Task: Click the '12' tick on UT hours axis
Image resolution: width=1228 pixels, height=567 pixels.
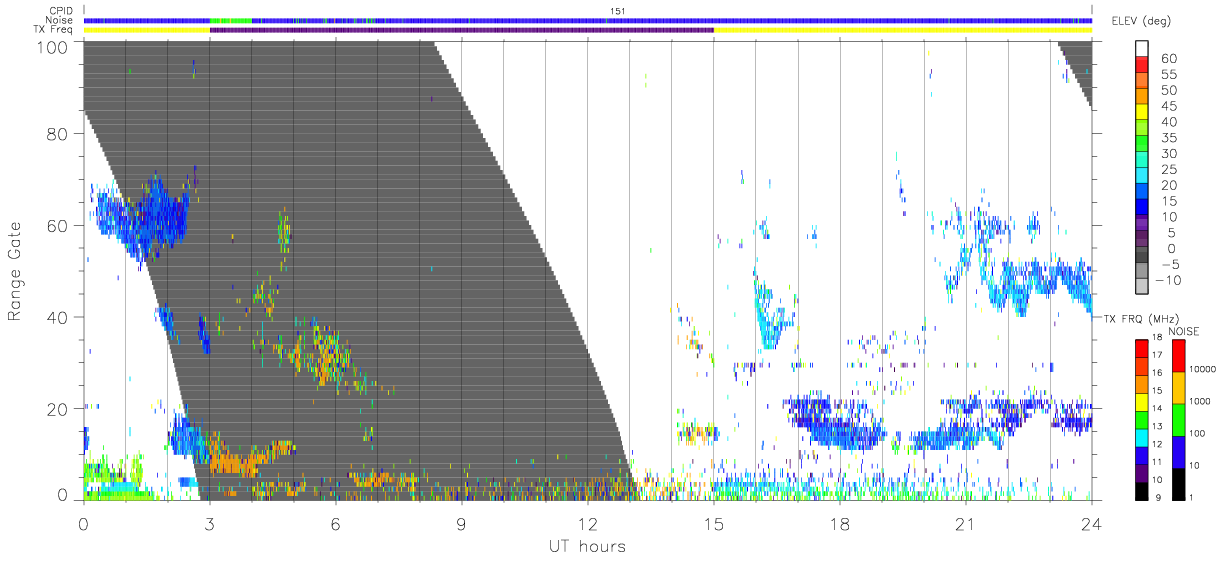Action: tap(588, 523)
